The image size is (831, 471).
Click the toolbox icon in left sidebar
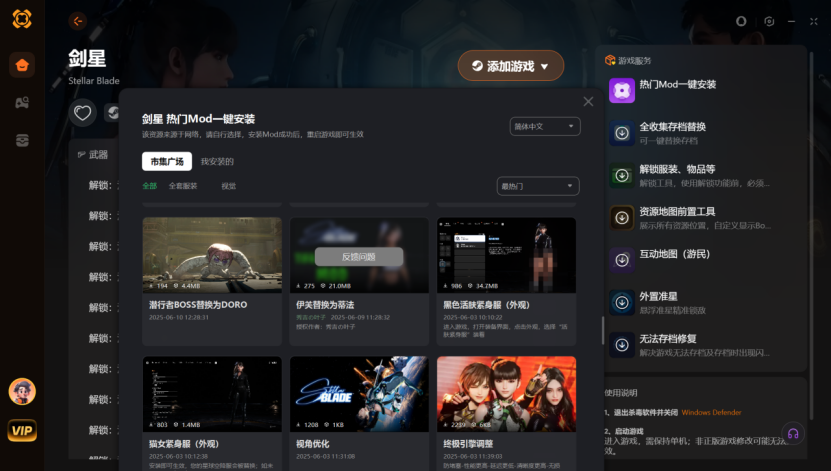(x=22, y=140)
